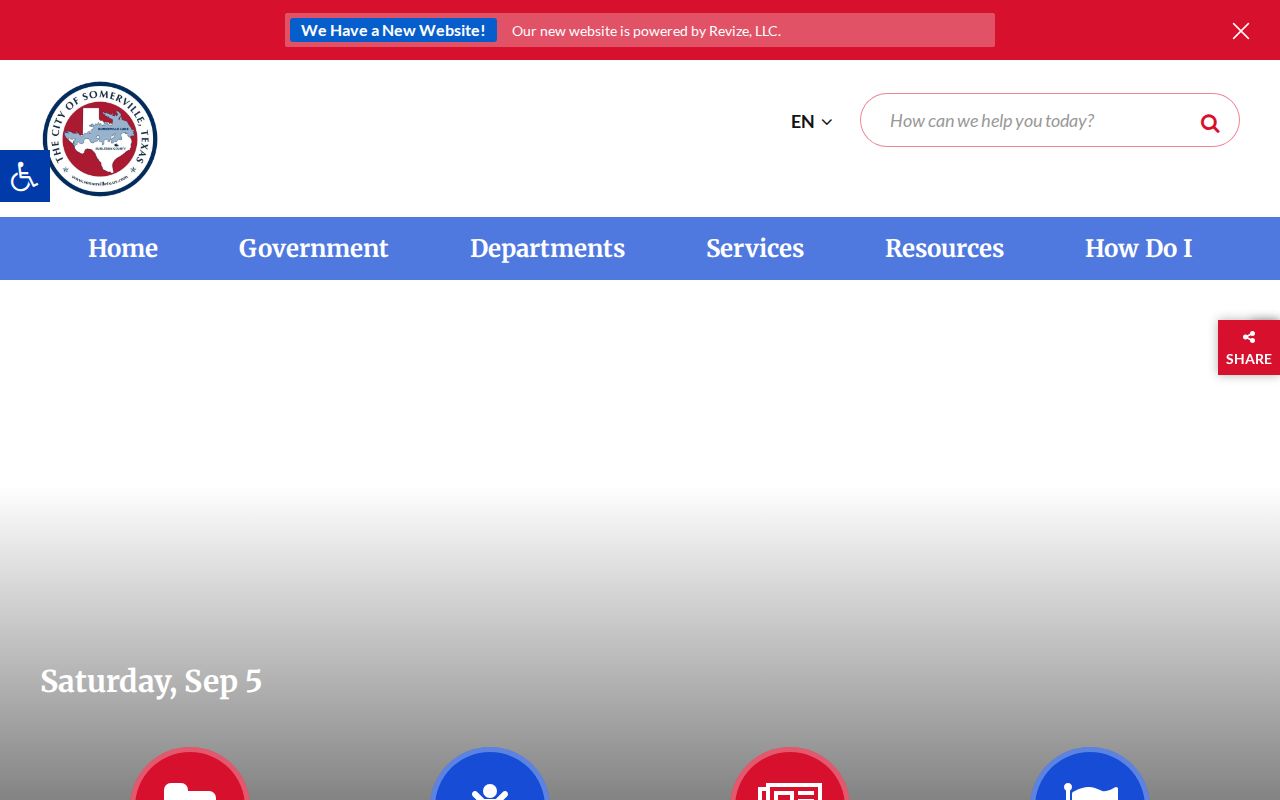Open the How Do I menu
1280x800 pixels.
tap(1139, 248)
